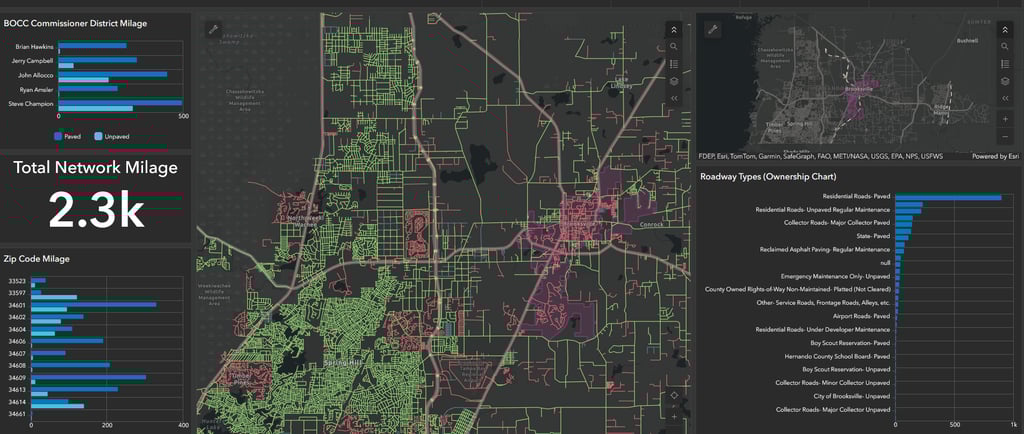Click the Total Network Milage 2.3k value

pyautogui.click(x=96, y=210)
